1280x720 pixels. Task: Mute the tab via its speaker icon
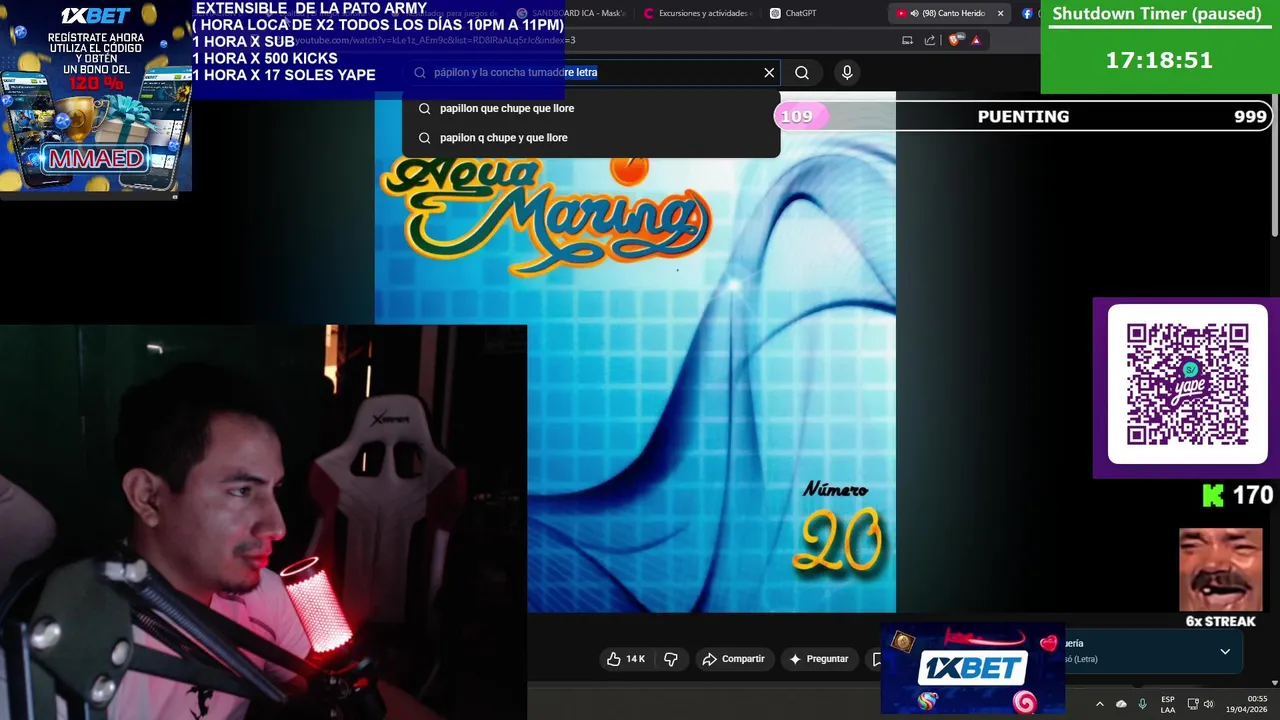(x=914, y=13)
